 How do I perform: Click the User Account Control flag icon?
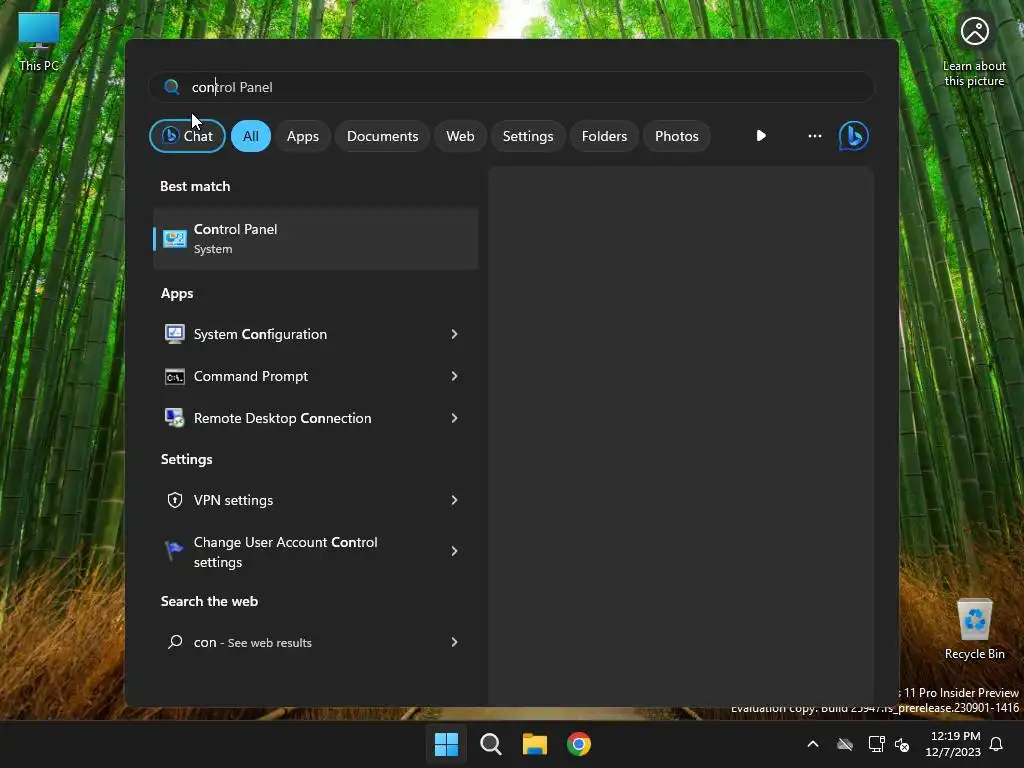[x=174, y=551]
